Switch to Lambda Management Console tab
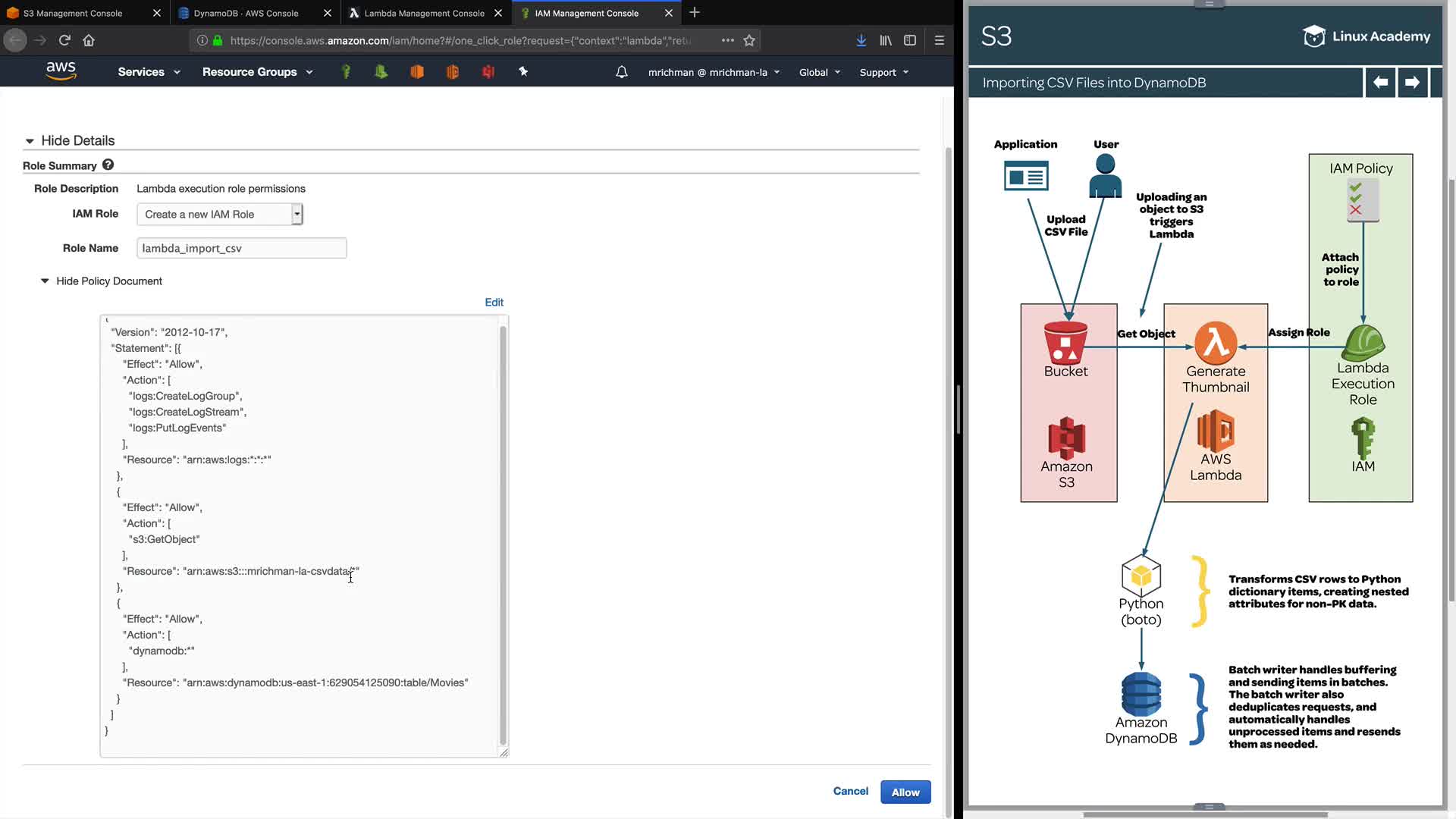The image size is (1456, 819). [423, 13]
